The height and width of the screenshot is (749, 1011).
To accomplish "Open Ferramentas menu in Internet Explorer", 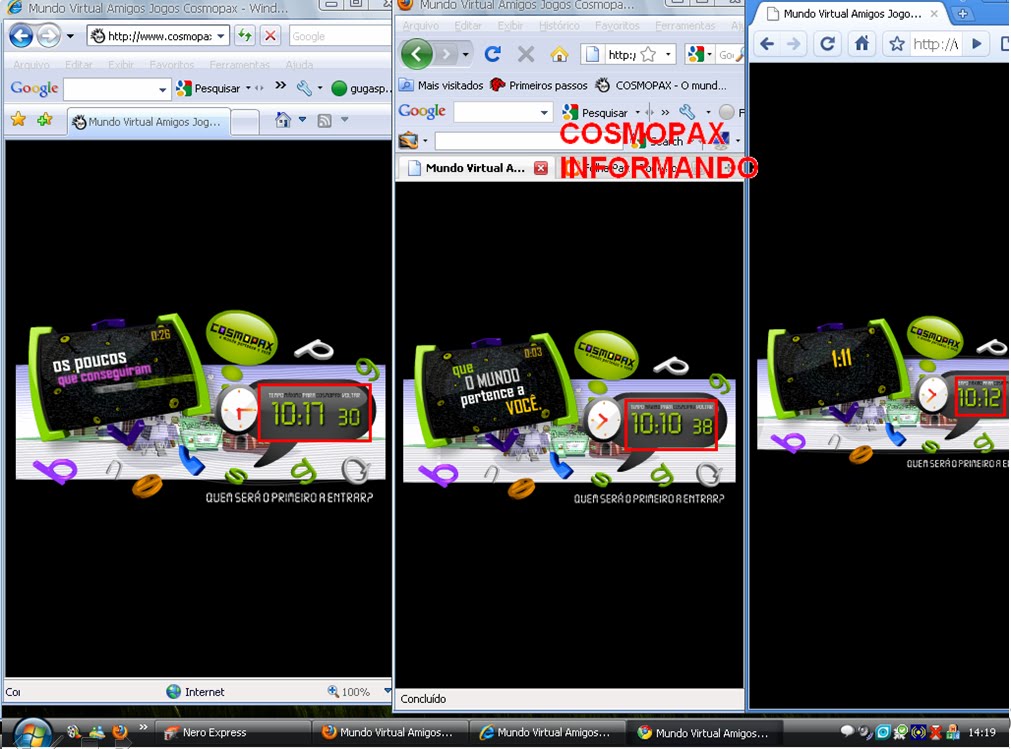I will point(240,64).
